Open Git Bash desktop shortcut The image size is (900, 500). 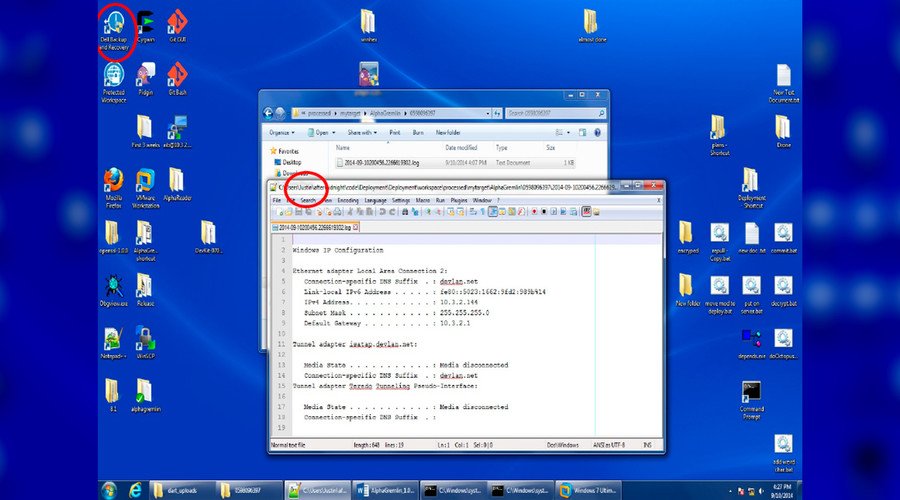tap(177, 75)
